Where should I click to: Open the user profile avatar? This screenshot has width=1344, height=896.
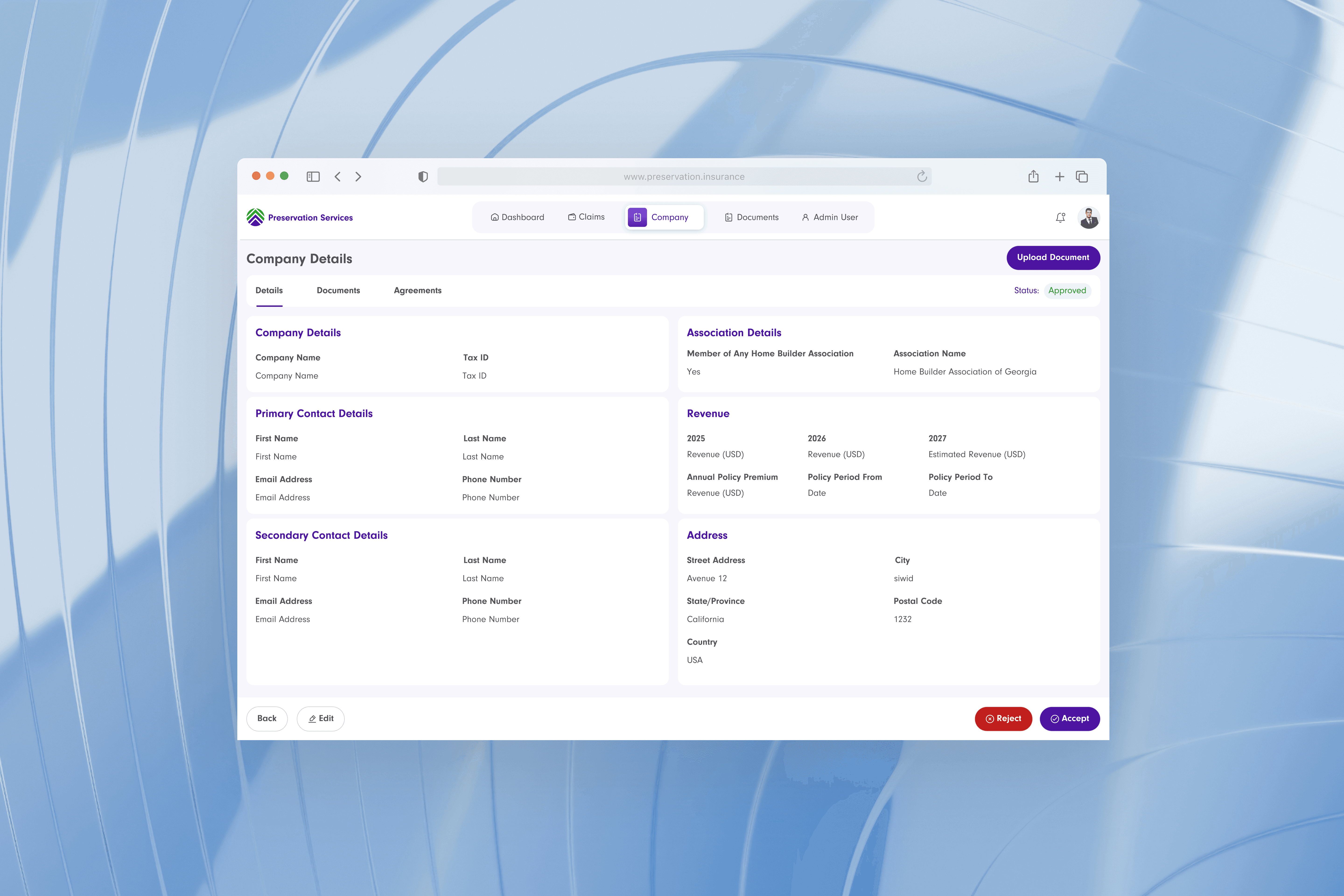tap(1088, 218)
